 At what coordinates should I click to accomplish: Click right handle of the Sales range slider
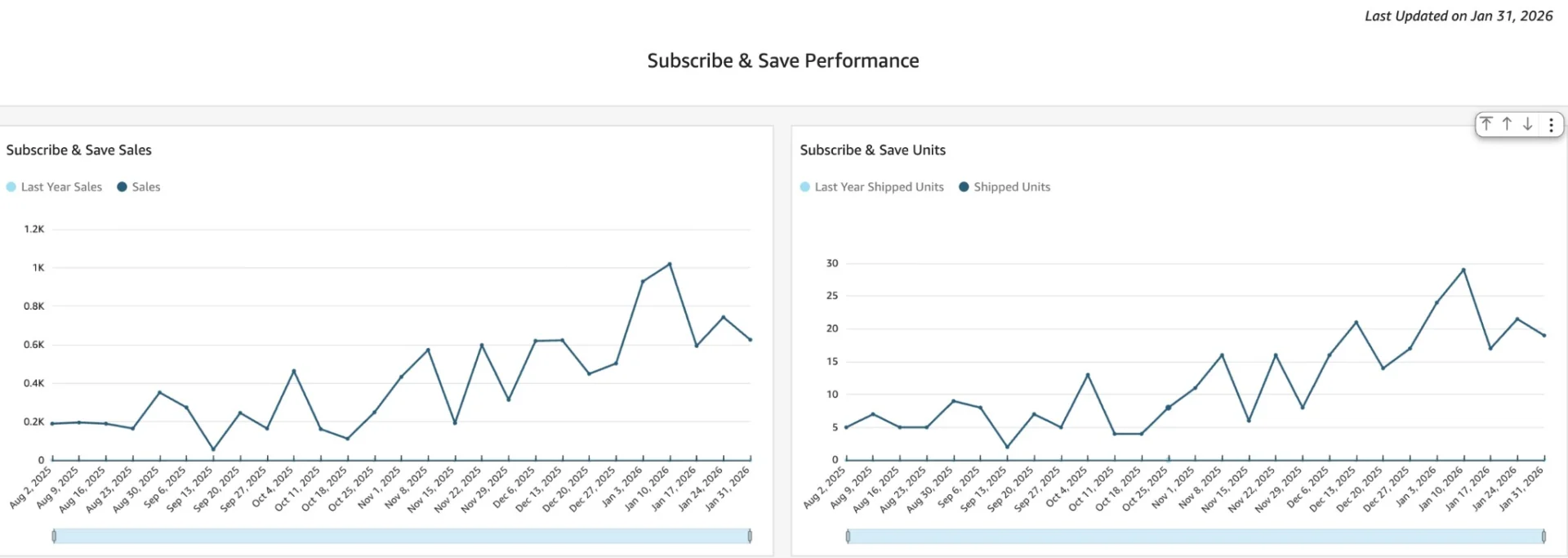[750, 536]
